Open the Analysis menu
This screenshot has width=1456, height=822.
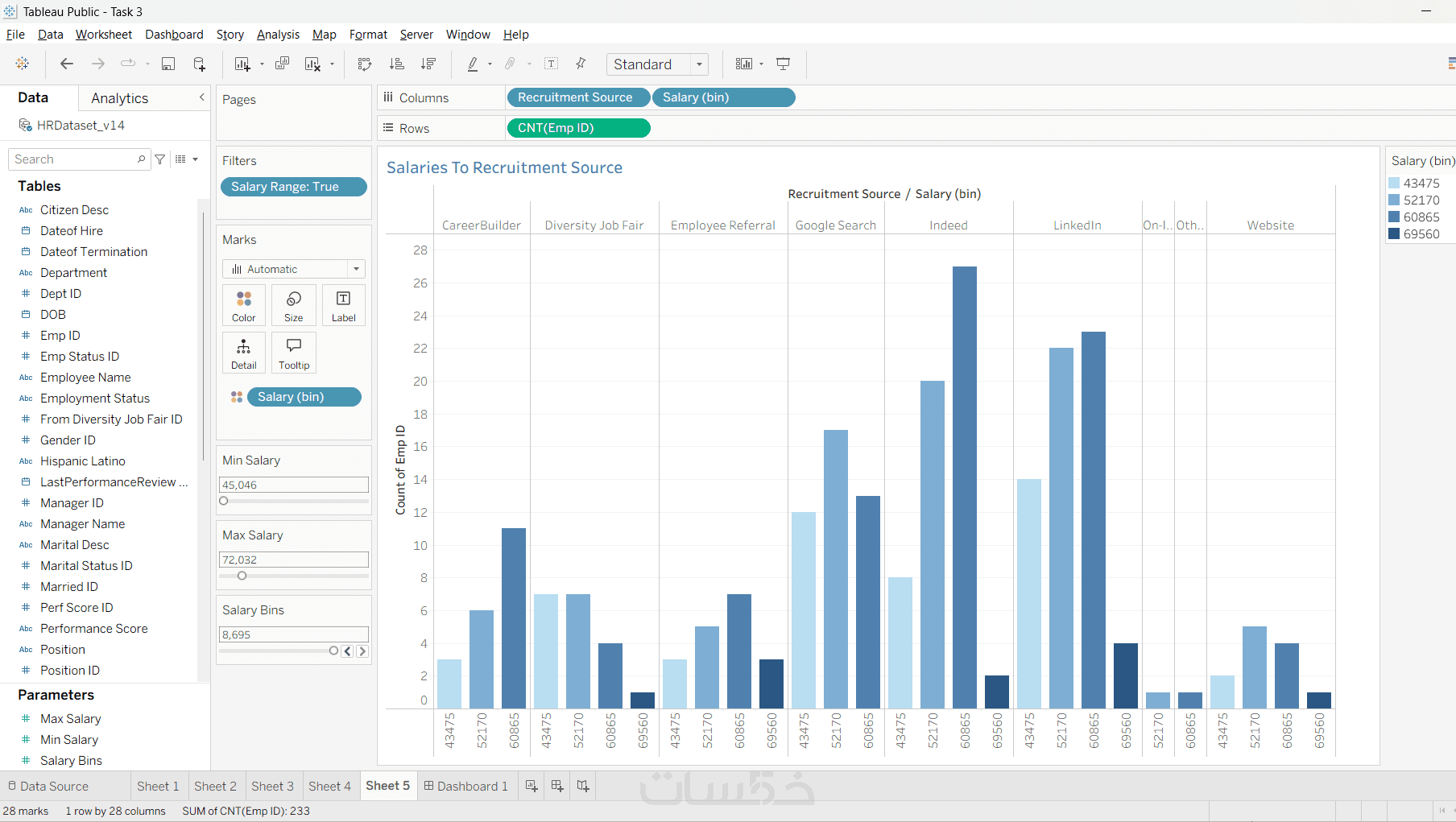[x=278, y=35]
